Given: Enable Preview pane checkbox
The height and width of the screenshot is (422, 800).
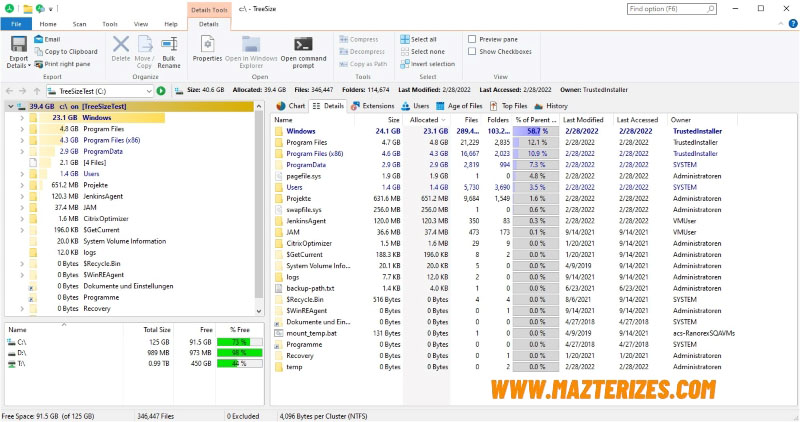Looking at the screenshot, I should (x=472, y=39).
